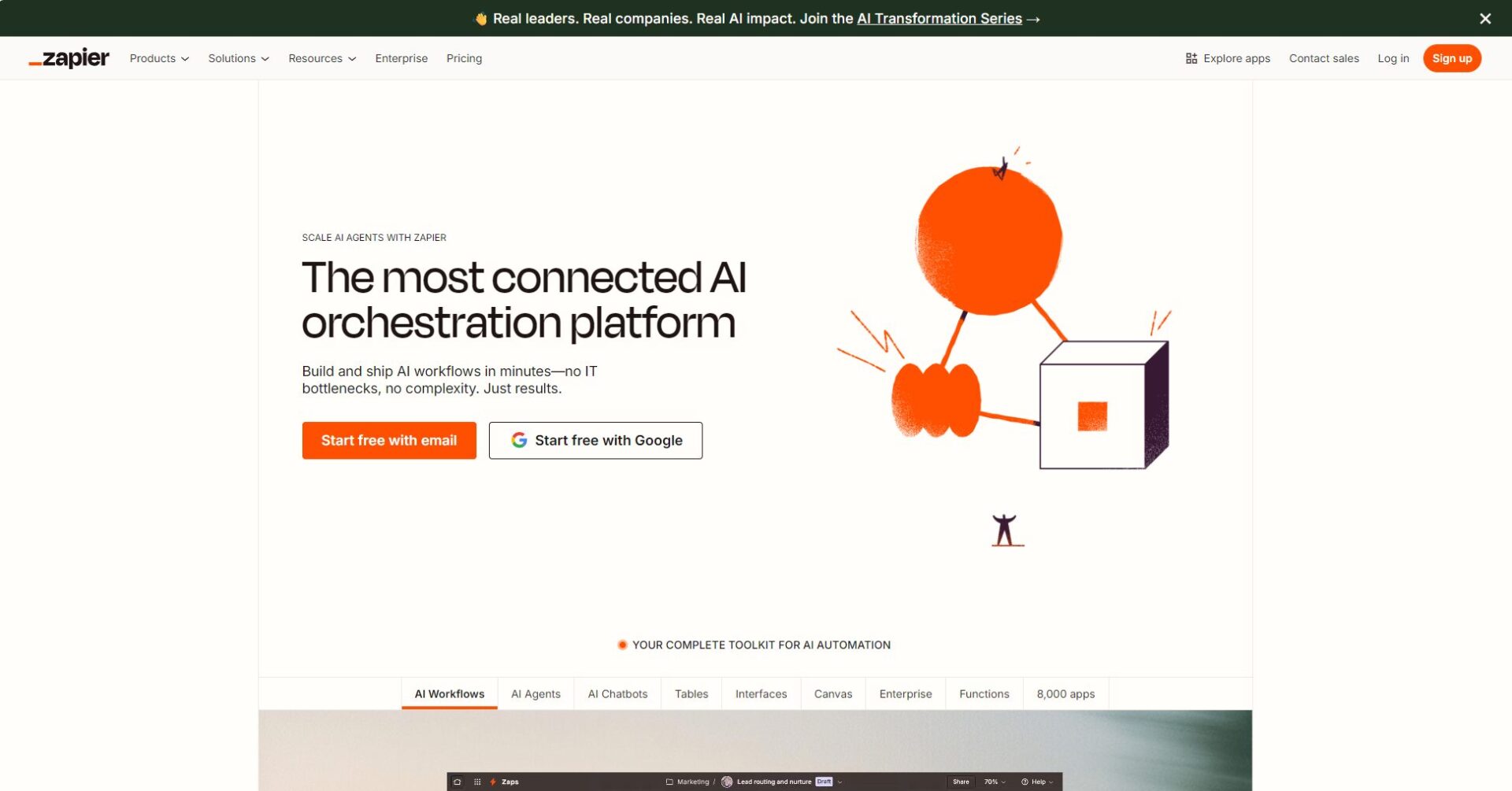Close the announcement banner
Viewport: 1512px width, 791px height.
(1484, 18)
